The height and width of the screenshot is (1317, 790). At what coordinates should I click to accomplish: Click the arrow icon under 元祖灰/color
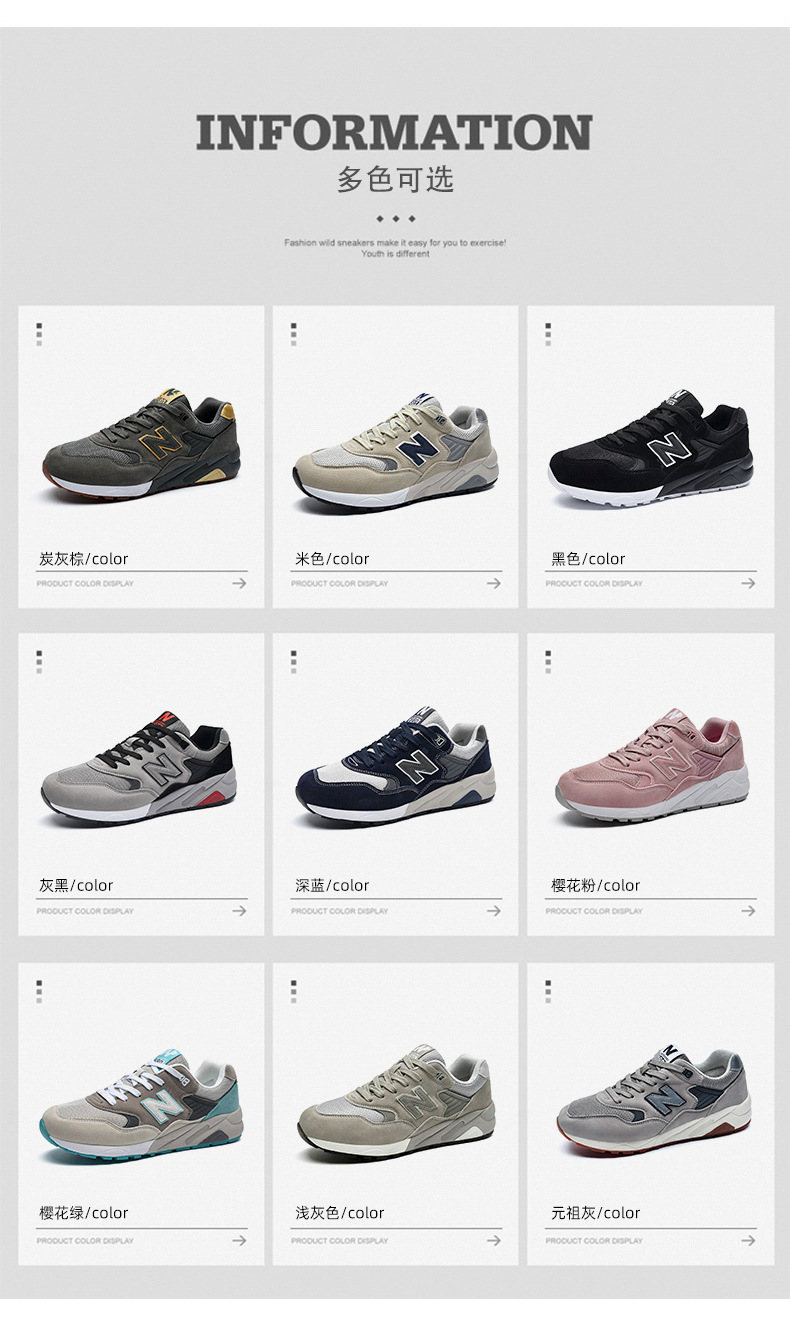[748, 1240]
